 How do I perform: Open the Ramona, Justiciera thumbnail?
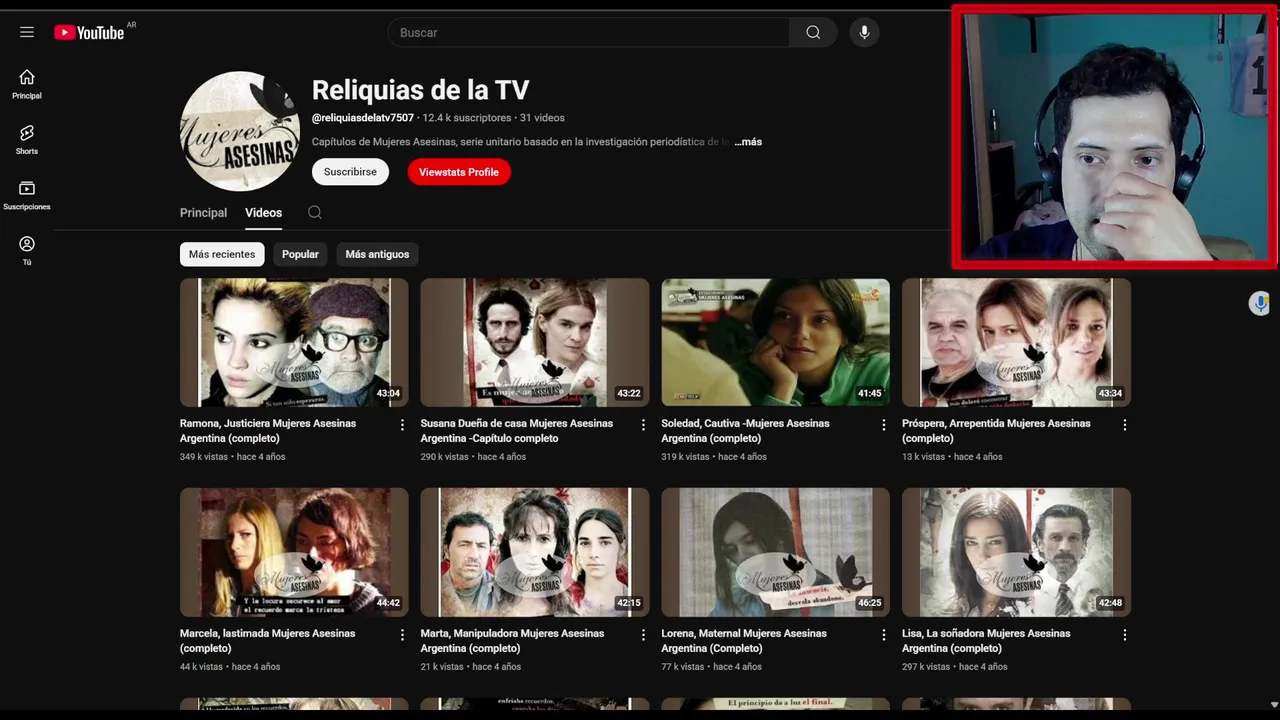[x=294, y=342]
